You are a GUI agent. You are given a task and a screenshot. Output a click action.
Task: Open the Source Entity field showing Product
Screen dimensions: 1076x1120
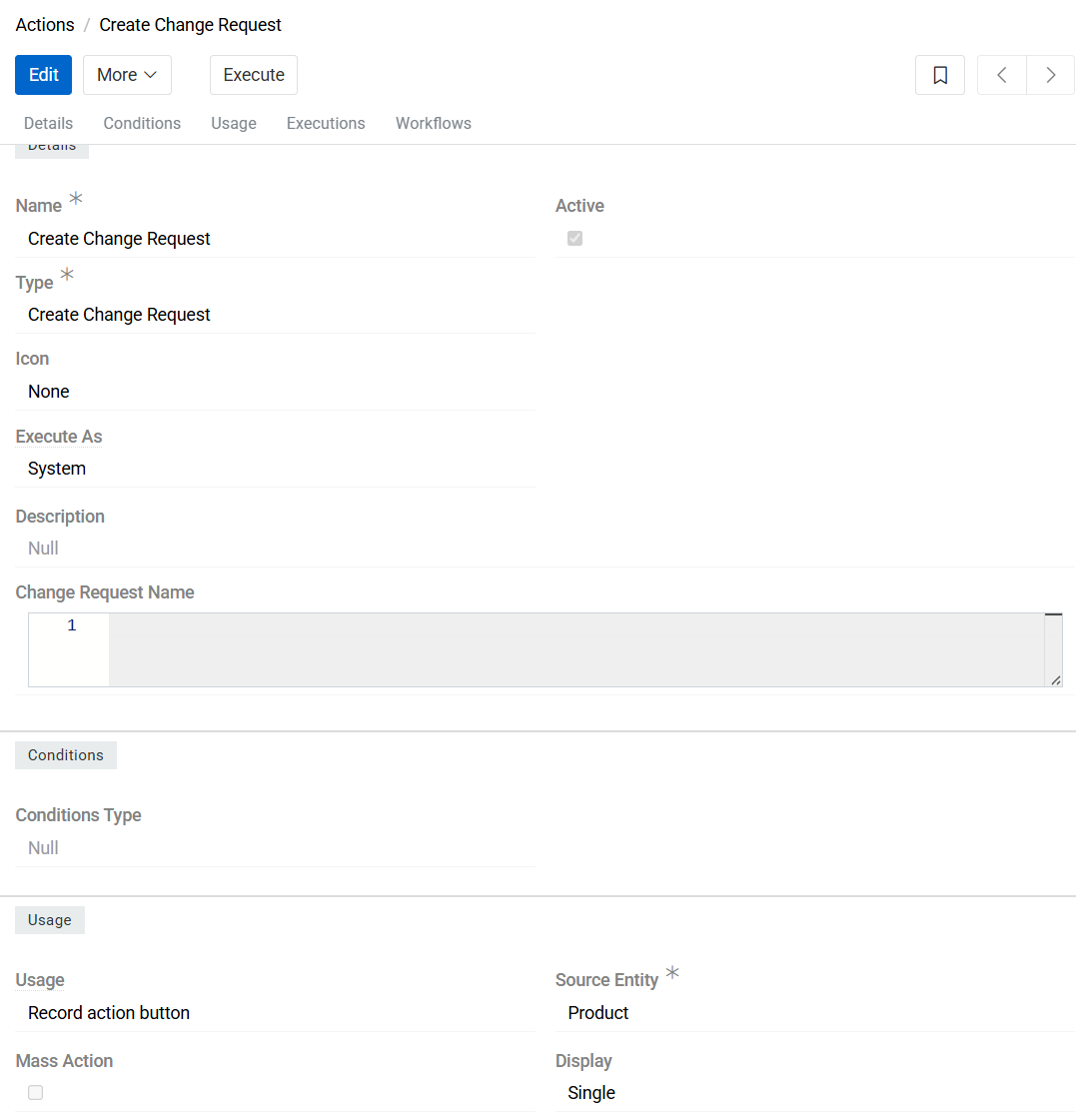tap(597, 1012)
